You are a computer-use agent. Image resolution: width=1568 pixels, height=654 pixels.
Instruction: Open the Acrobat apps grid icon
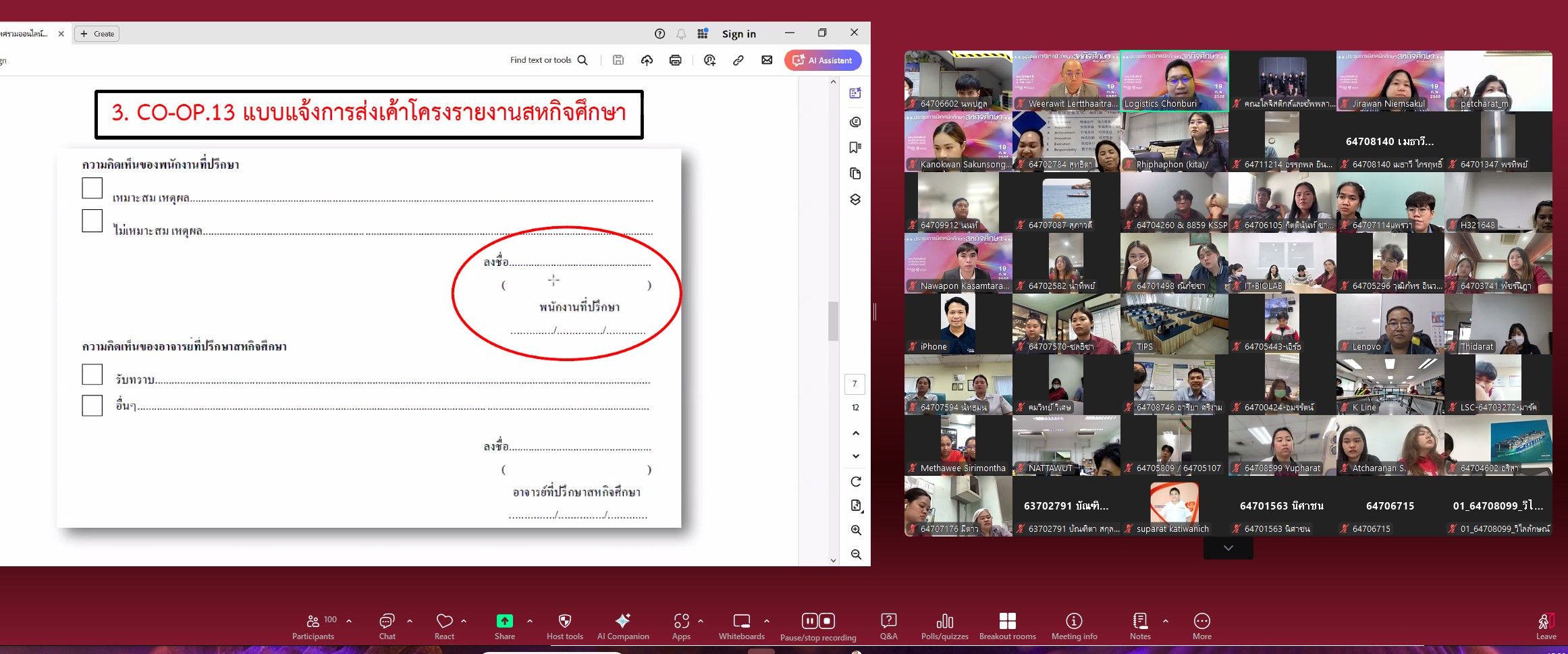[703, 34]
